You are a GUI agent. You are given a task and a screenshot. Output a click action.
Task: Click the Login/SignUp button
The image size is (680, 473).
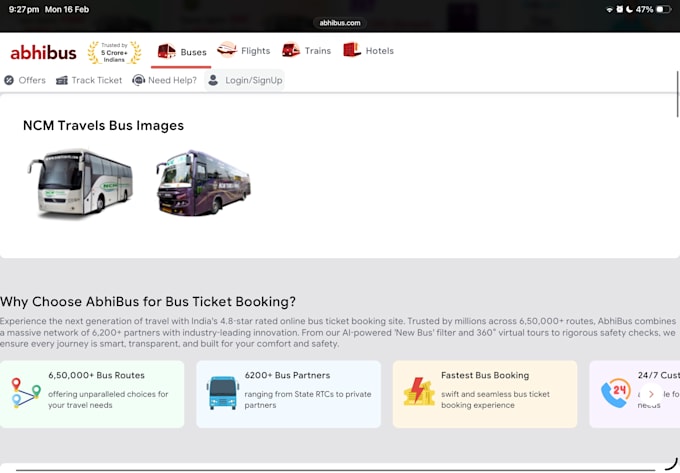pyautogui.click(x=245, y=80)
